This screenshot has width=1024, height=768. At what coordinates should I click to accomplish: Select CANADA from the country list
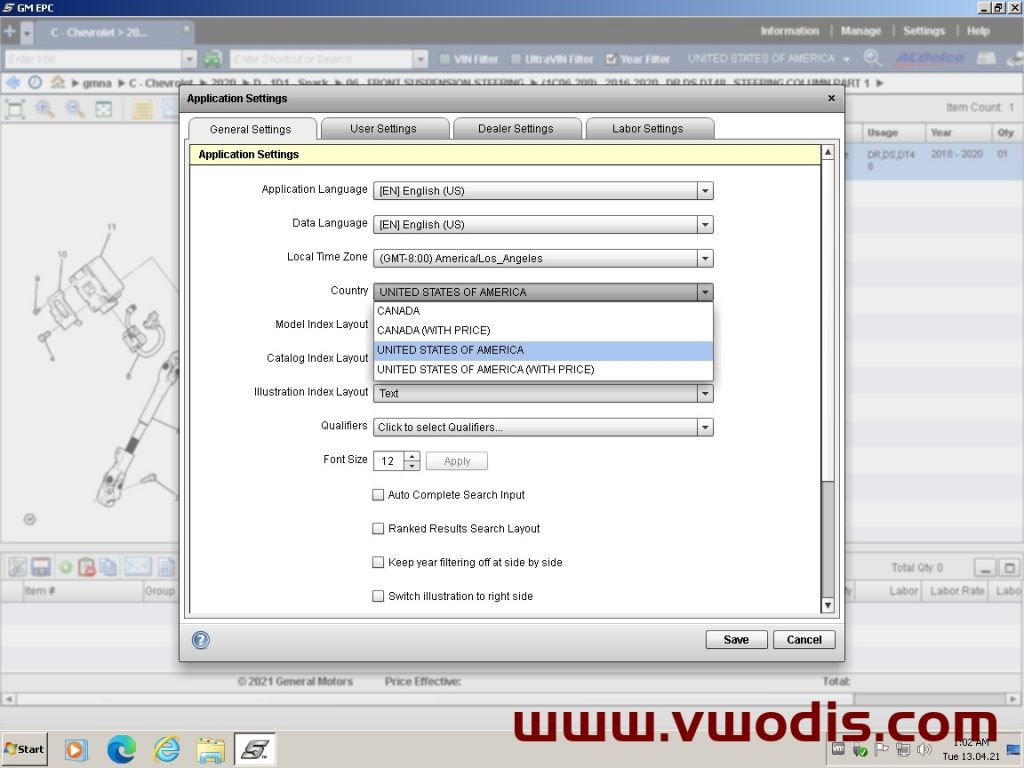543,311
